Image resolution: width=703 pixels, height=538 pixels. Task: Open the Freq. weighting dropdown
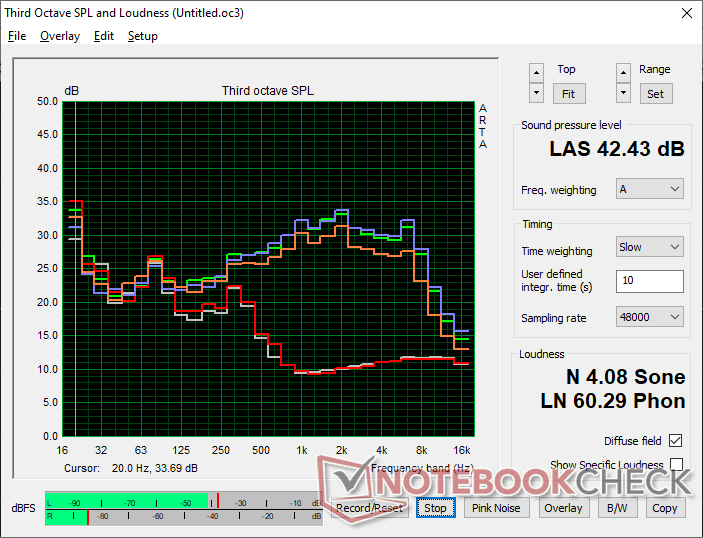[650, 189]
